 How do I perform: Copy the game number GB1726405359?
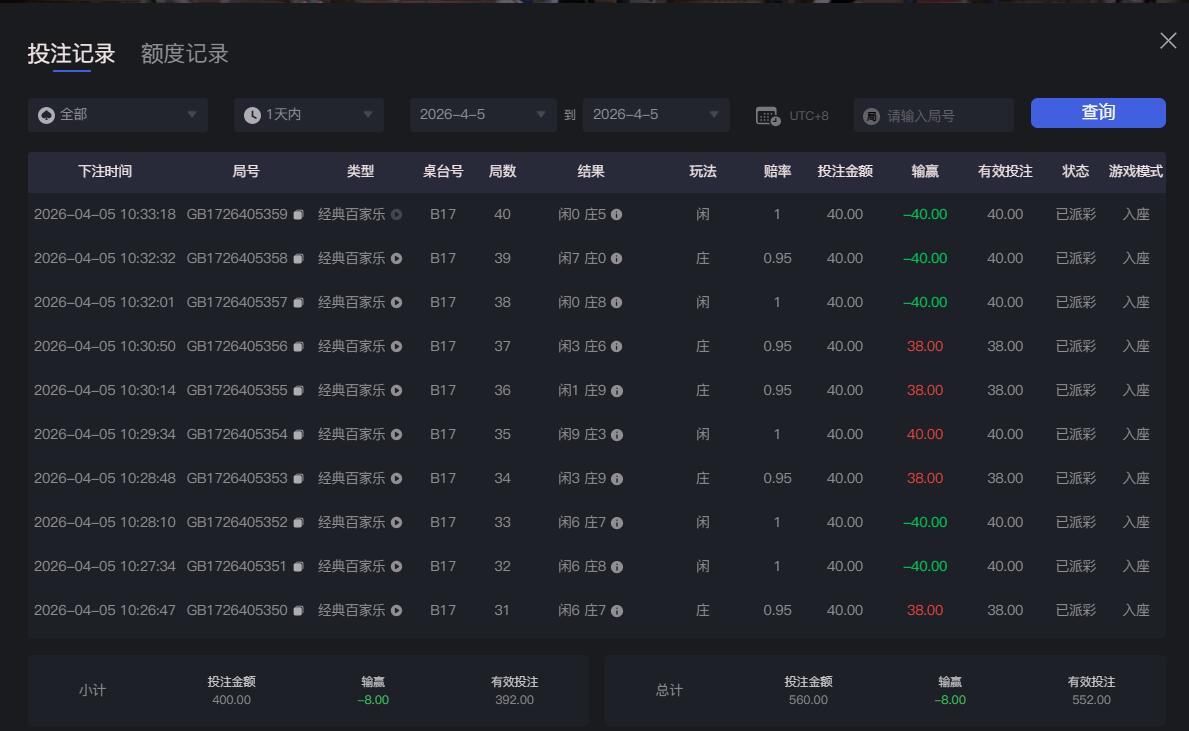click(297, 214)
